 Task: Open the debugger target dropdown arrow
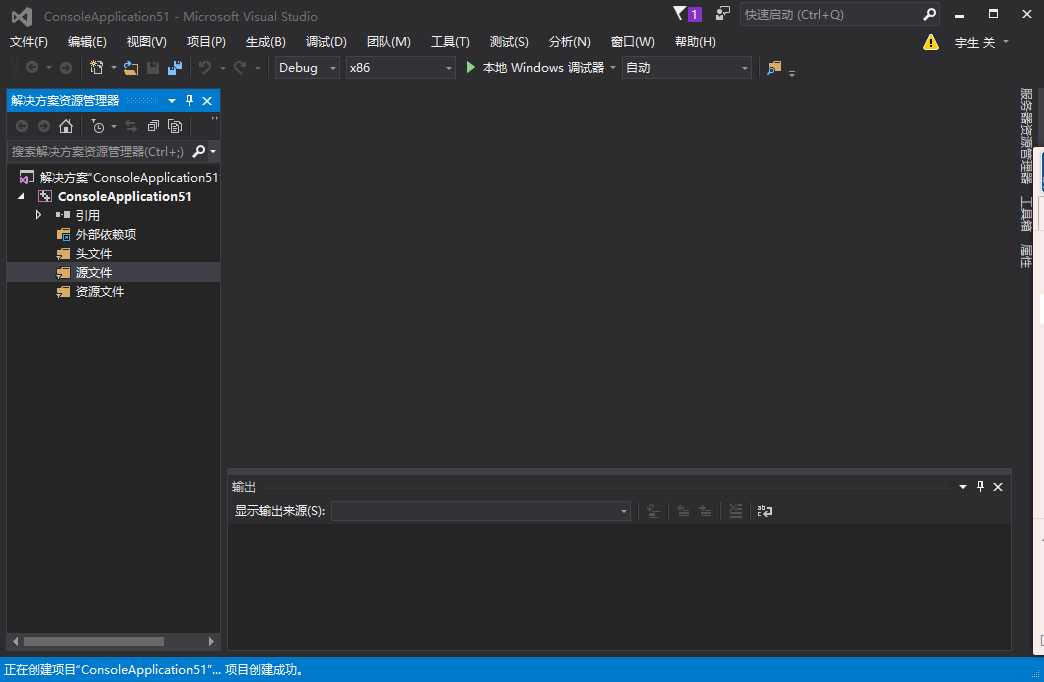(x=613, y=67)
